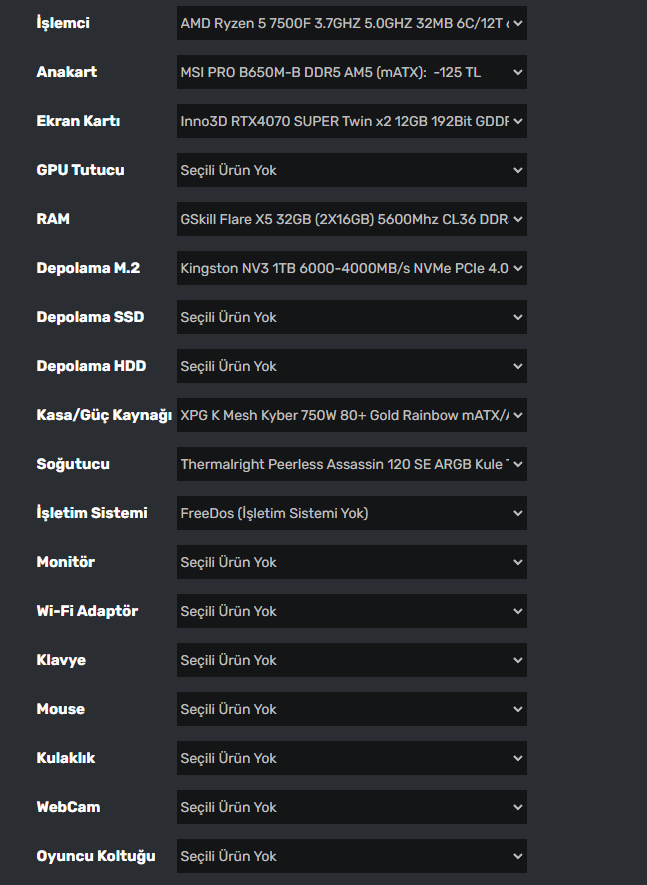
Task: Open the WebCam dropdown
Action: [x=351, y=807]
